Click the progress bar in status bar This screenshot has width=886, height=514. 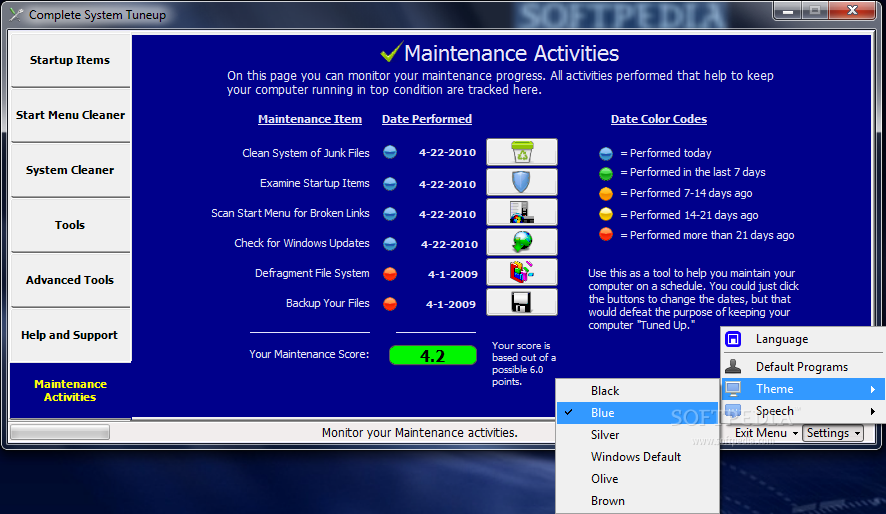(60, 433)
